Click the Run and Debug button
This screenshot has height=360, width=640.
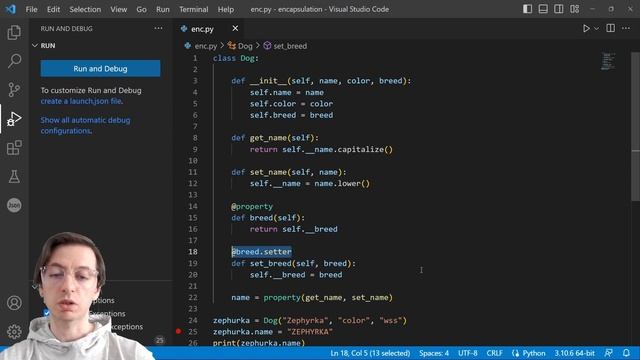point(100,69)
